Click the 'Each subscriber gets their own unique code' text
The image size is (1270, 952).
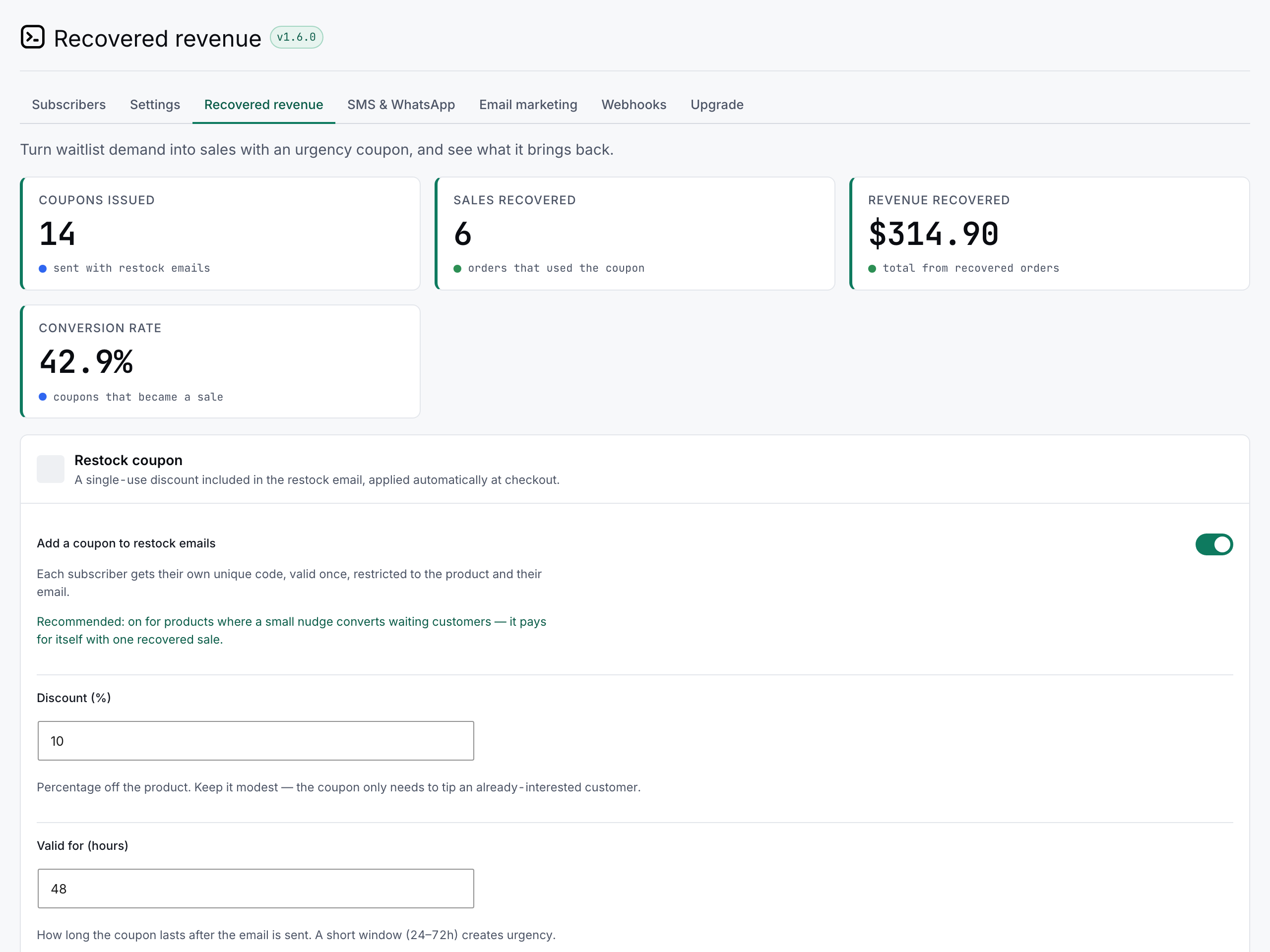point(289,583)
